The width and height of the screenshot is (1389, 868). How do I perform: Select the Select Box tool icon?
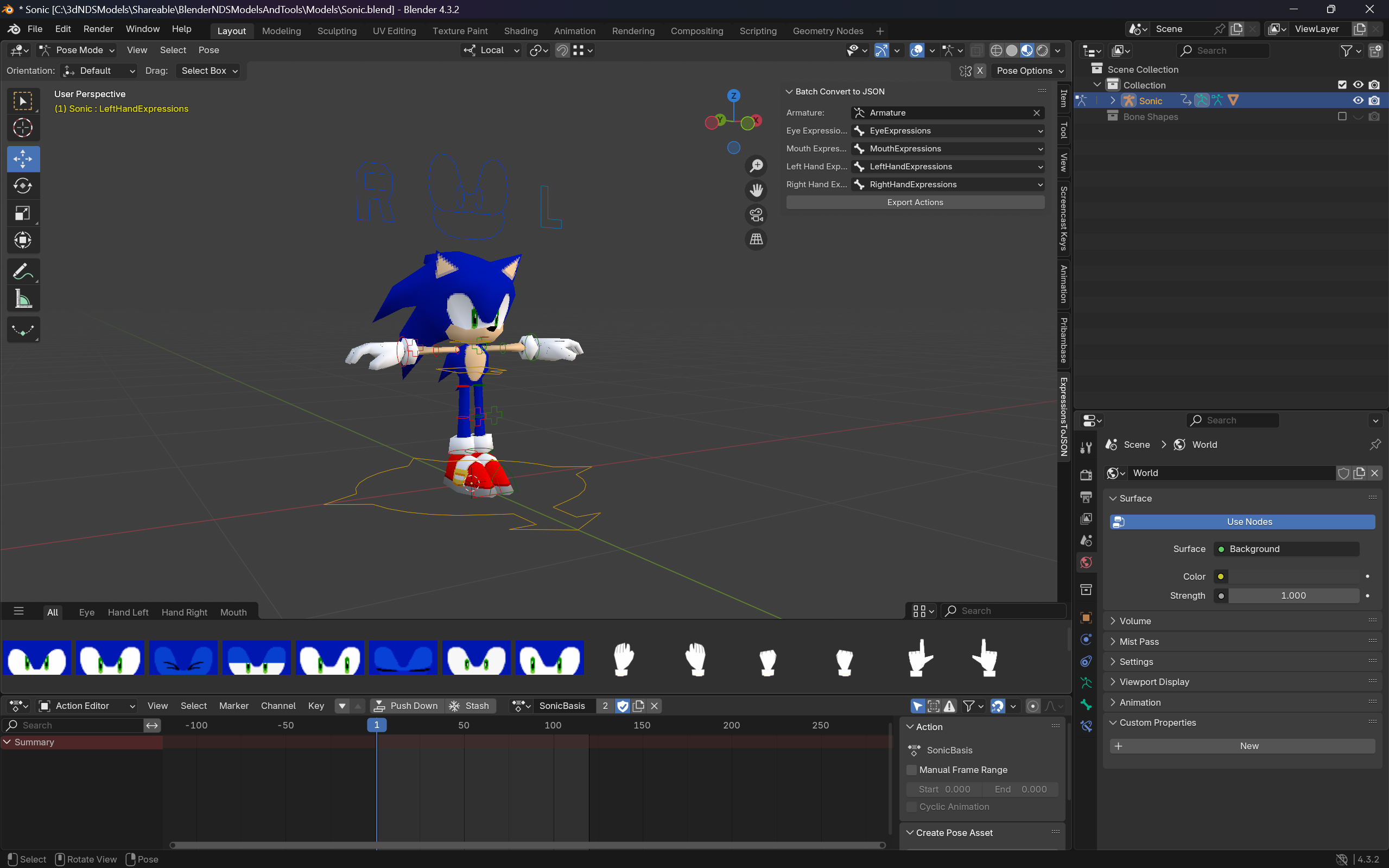pos(23,101)
